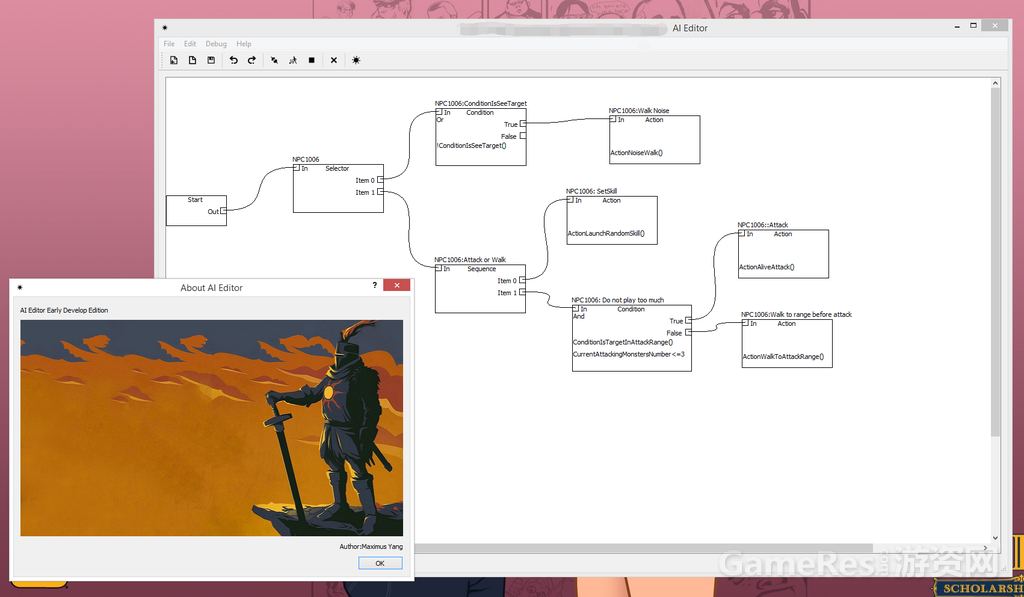Click Item 1 port on Selector node
Screen dimensions: 1024x597
coord(380,192)
